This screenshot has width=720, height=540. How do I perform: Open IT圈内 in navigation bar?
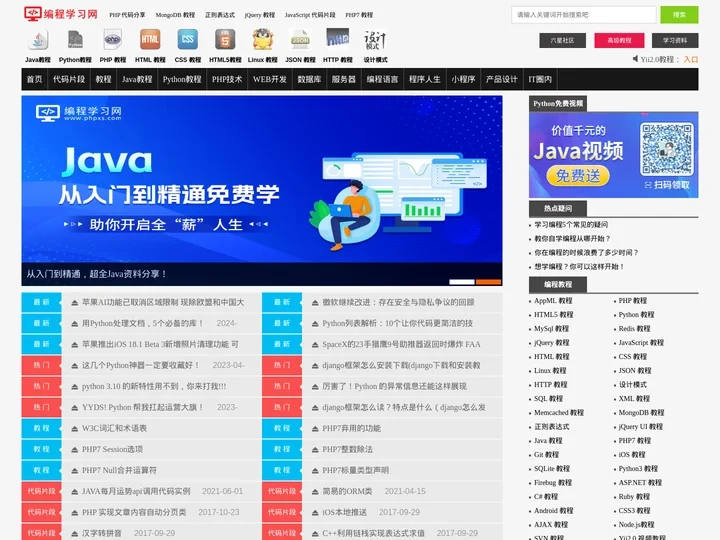pyautogui.click(x=540, y=79)
